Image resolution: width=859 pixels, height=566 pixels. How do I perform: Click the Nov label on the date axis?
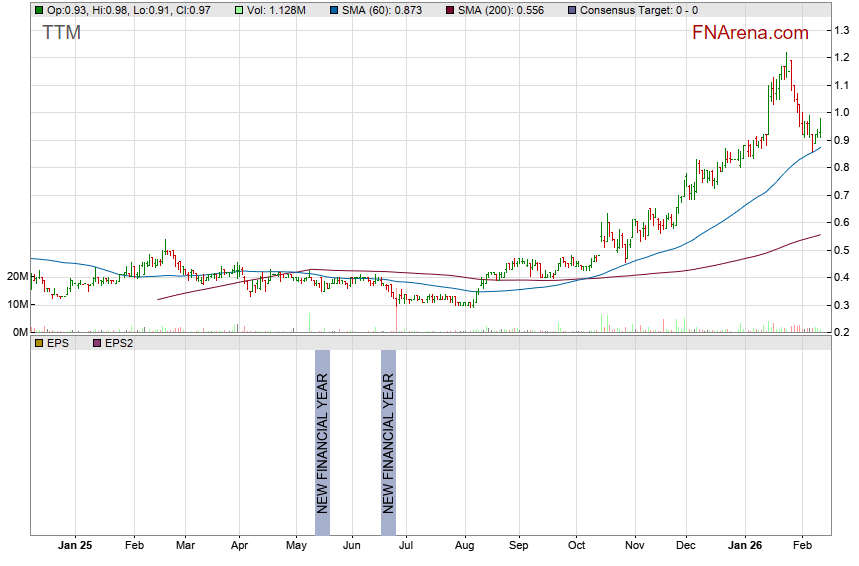pyautogui.click(x=634, y=547)
